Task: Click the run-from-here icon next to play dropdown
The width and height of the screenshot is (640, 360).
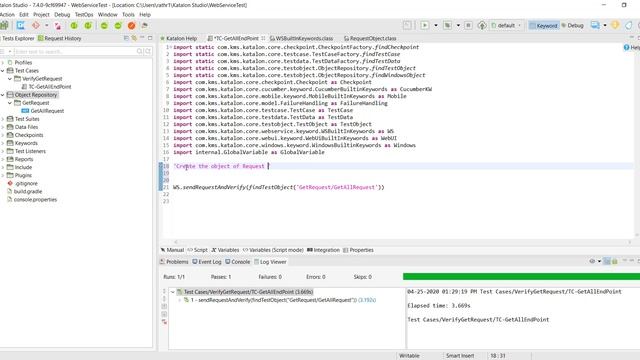Action: (447, 25)
